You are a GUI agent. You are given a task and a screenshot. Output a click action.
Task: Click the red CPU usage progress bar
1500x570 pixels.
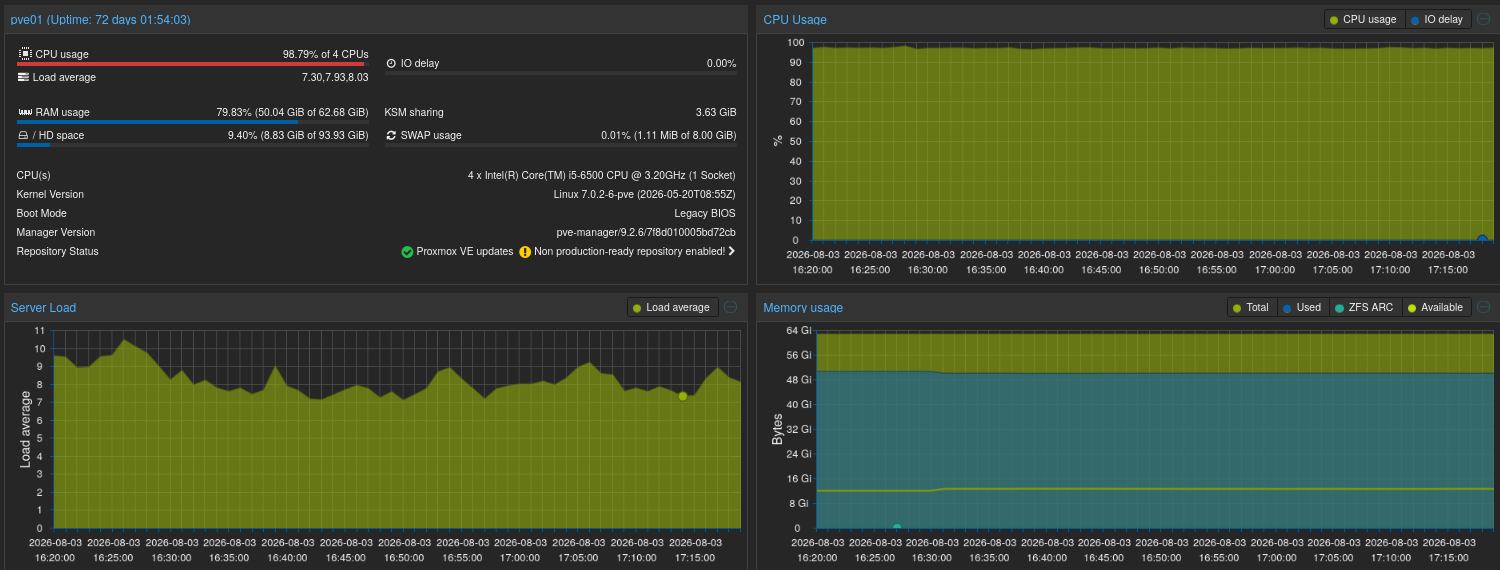click(x=190, y=64)
